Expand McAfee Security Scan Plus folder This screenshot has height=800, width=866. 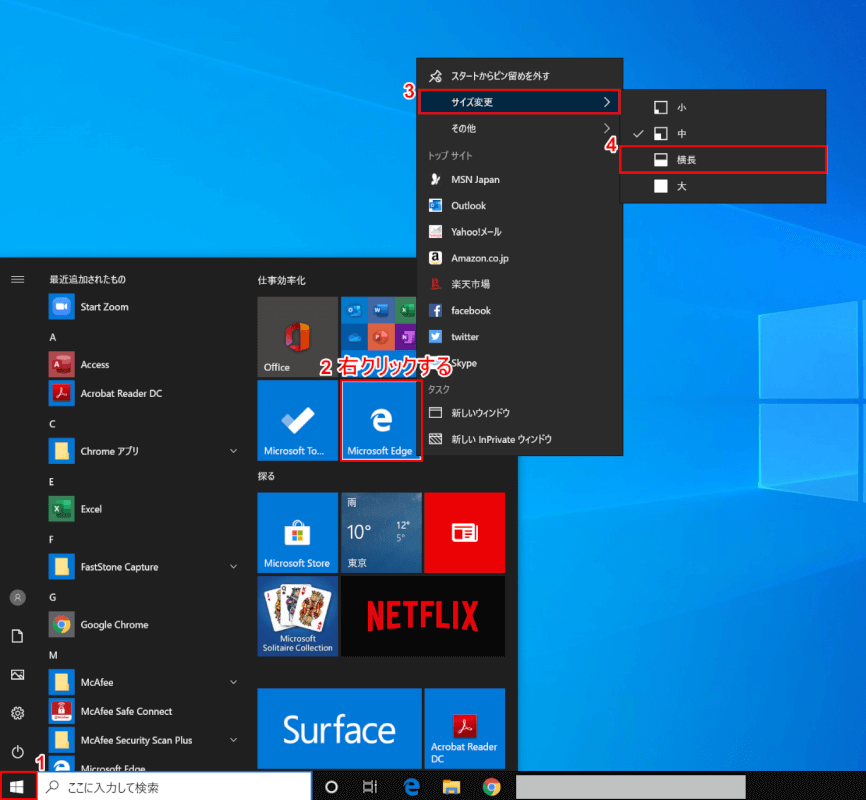point(144,740)
